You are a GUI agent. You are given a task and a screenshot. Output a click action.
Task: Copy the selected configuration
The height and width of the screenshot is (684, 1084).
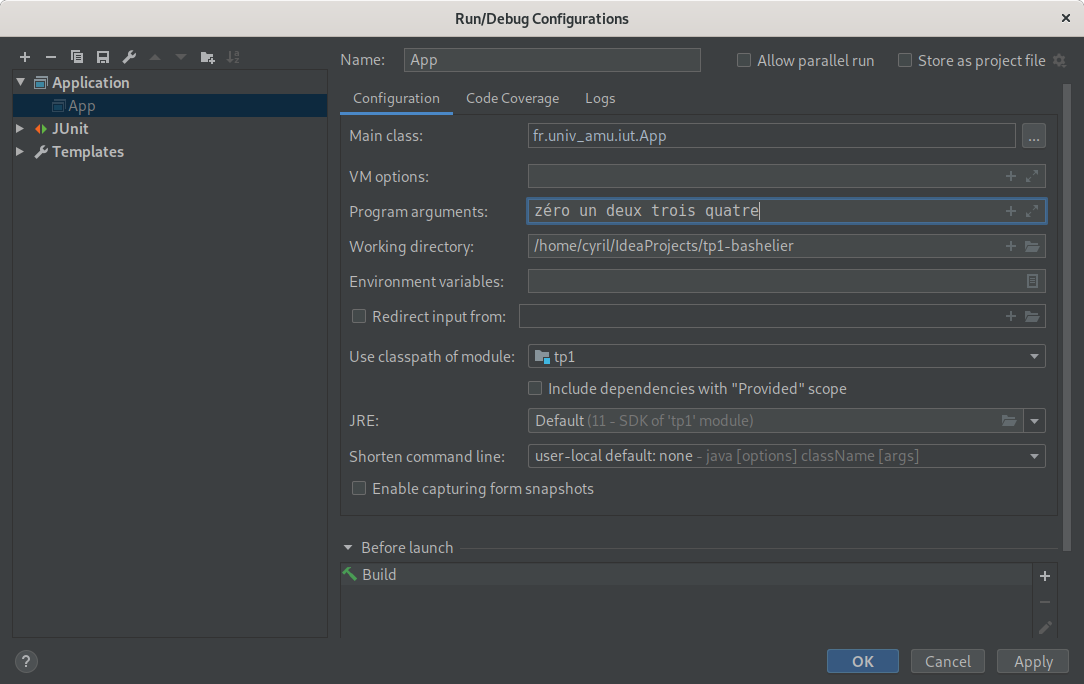[77, 57]
